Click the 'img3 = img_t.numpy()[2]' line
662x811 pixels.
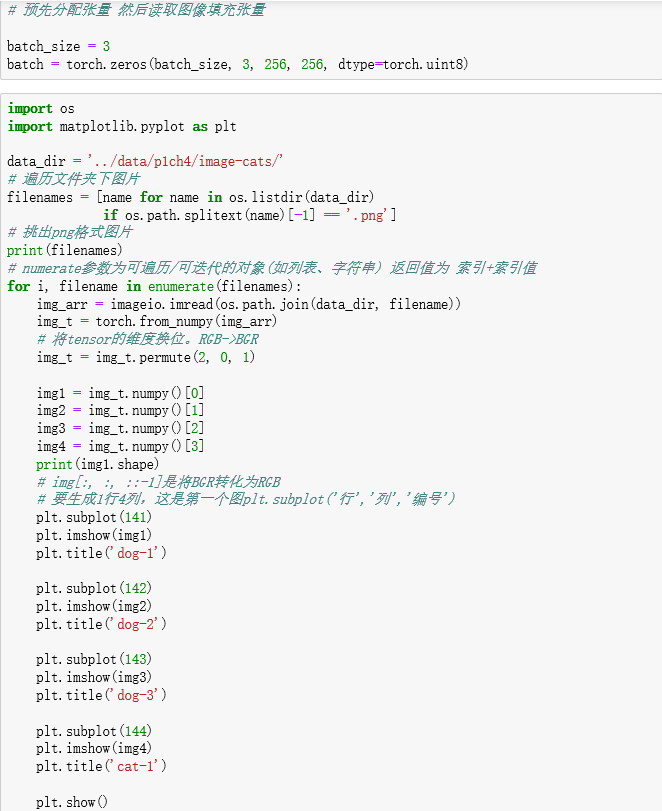[121, 429]
